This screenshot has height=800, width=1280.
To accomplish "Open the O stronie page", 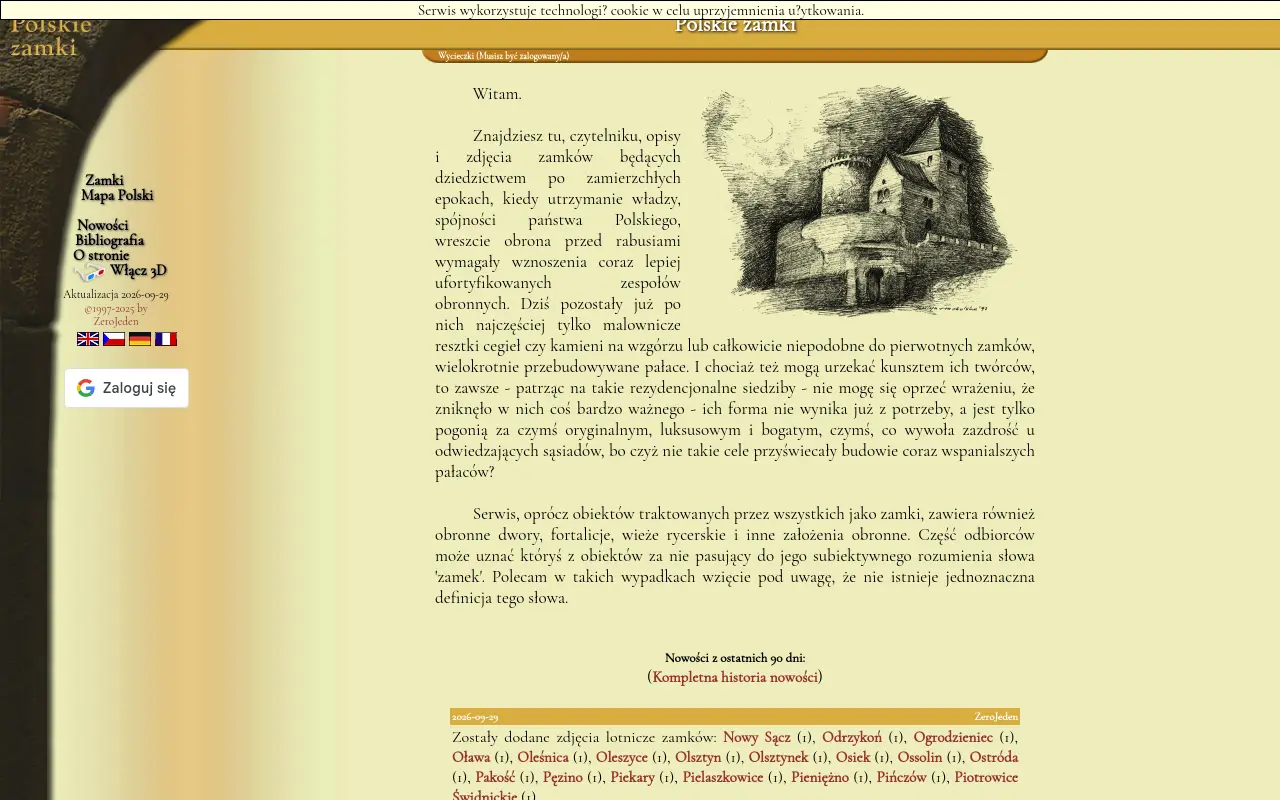I will [102, 256].
